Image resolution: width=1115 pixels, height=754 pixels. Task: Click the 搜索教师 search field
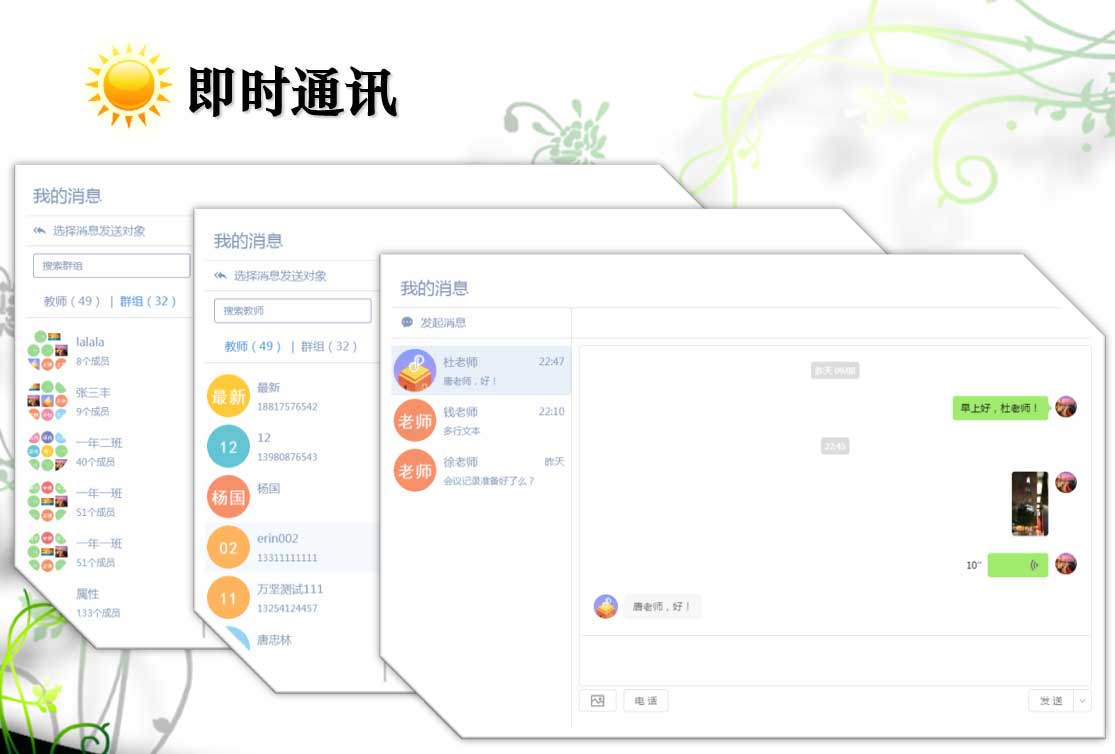(292, 311)
